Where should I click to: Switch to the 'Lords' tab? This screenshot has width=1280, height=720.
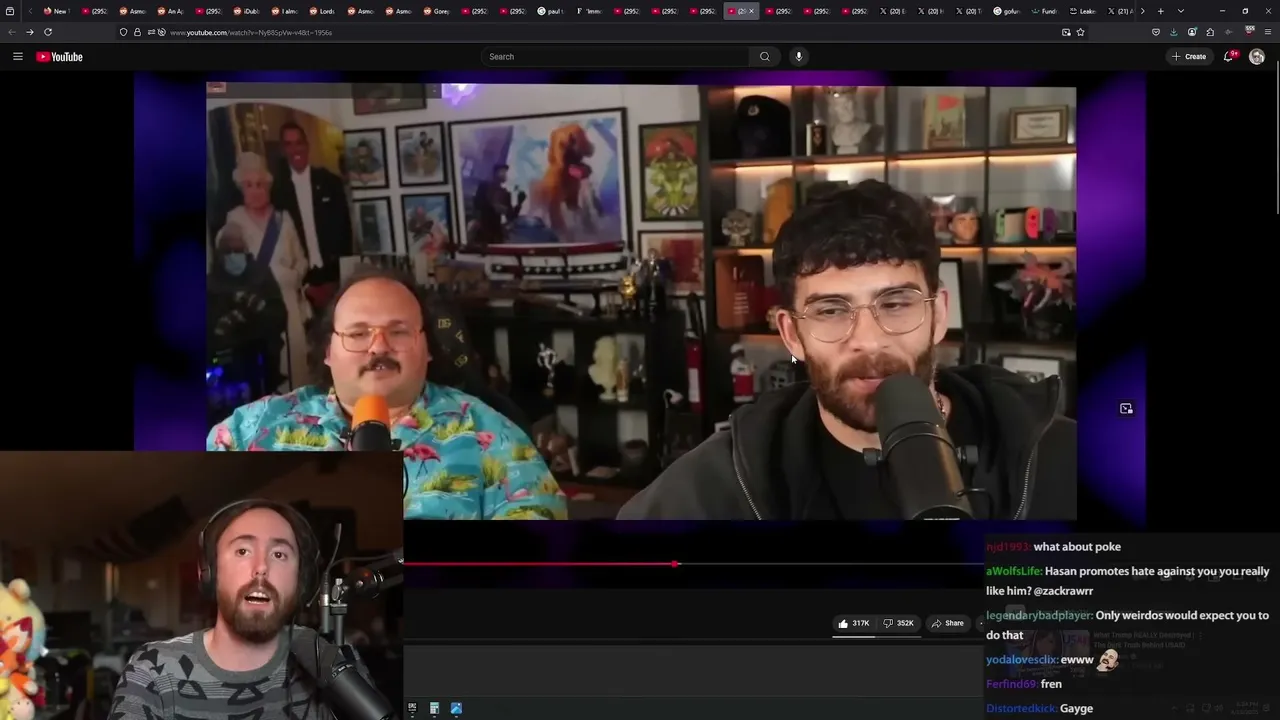pyautogui.click(x=321, y=11)
